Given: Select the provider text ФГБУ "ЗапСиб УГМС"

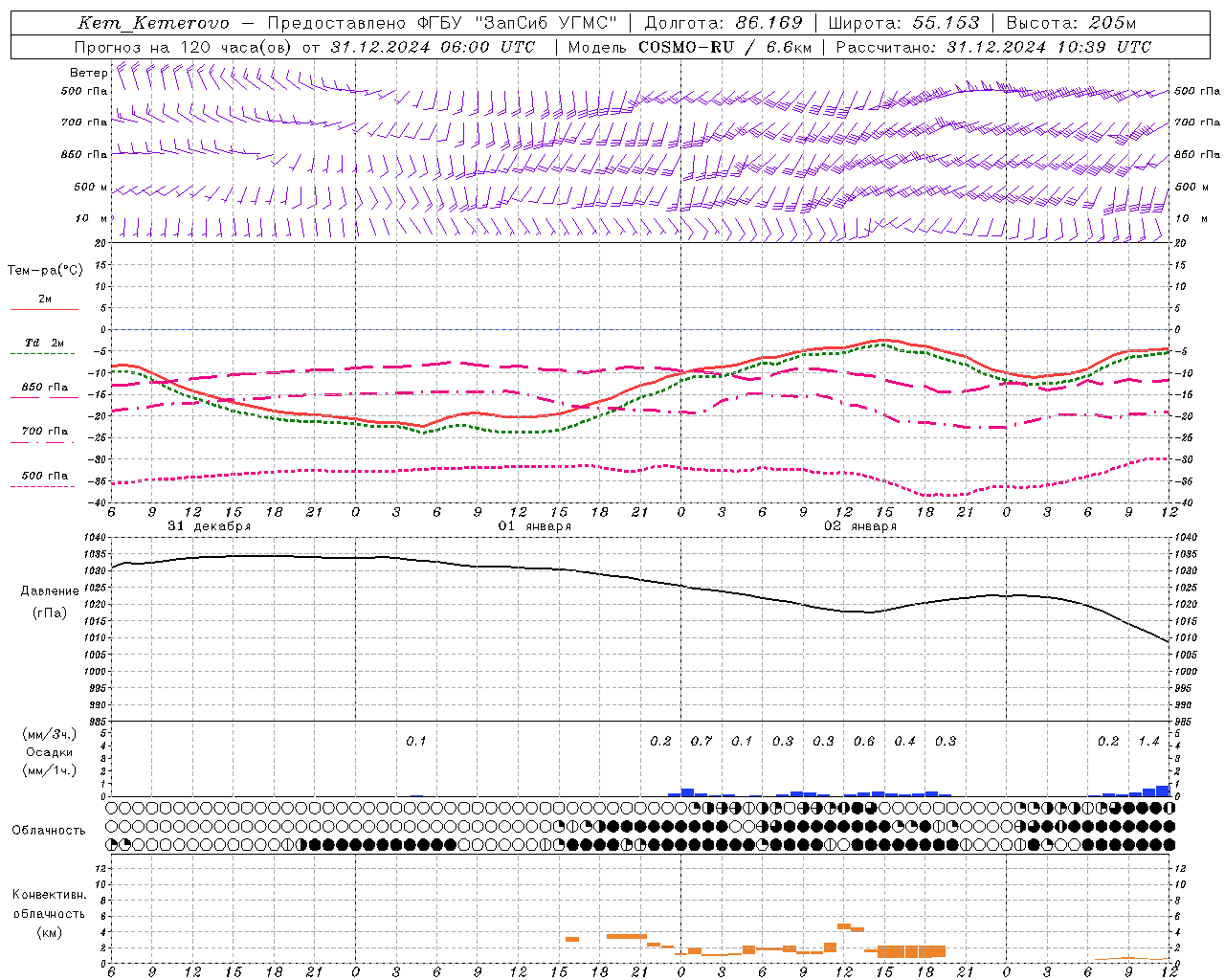Looking at the screenshot, I should tap(517, 23).
